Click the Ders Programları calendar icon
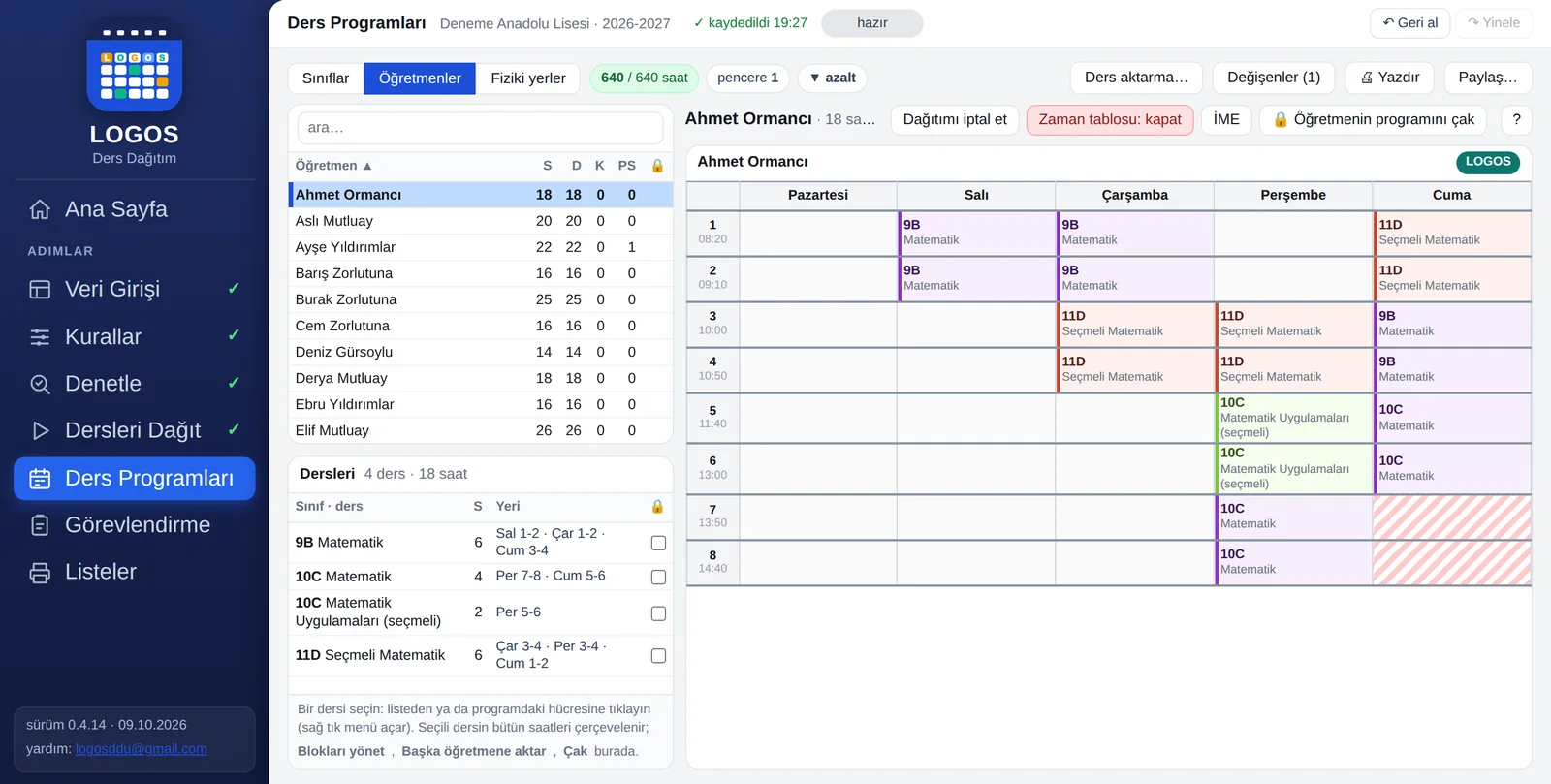This screenshot has width=1551, height=784. 40,479
